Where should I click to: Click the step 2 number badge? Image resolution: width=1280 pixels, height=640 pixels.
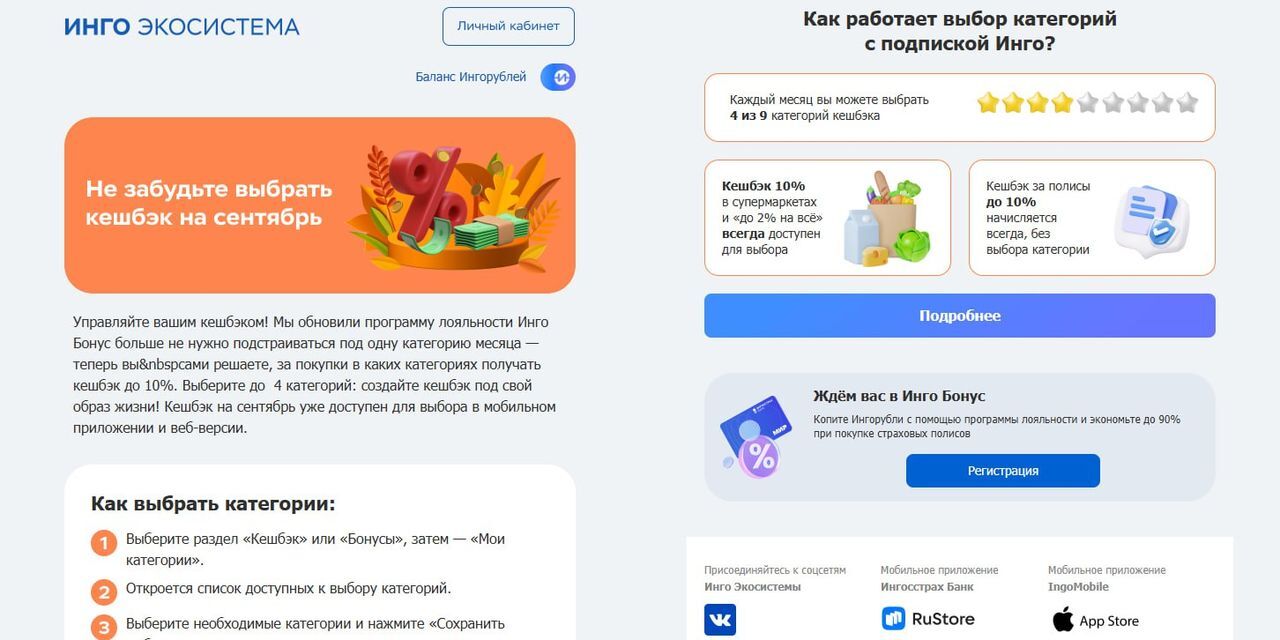(104, 592)
